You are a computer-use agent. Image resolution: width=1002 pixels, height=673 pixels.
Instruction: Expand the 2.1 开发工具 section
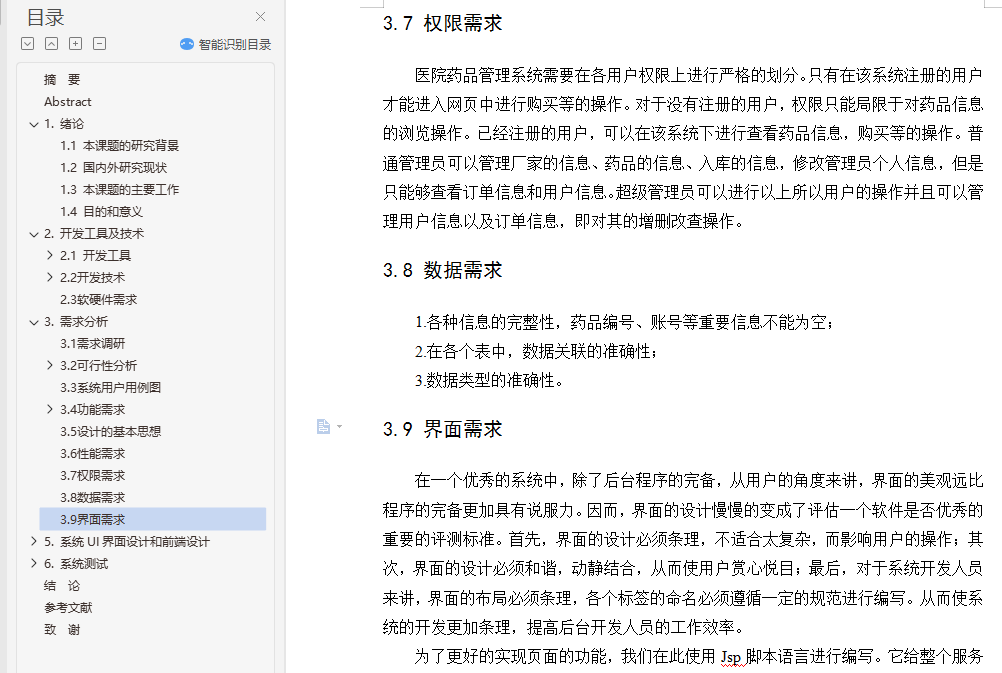[x=50, y=255]
